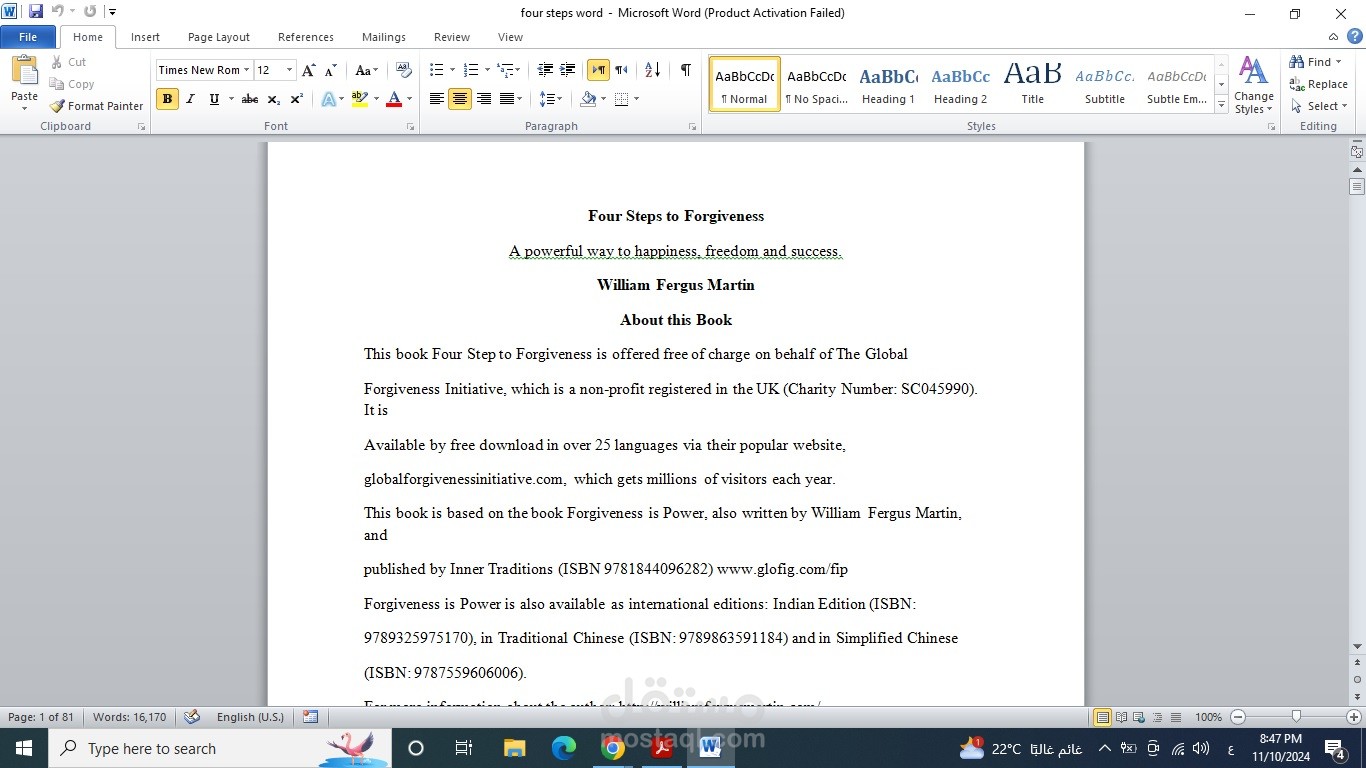Switch to the Insert tab

(x=145, y=37)
